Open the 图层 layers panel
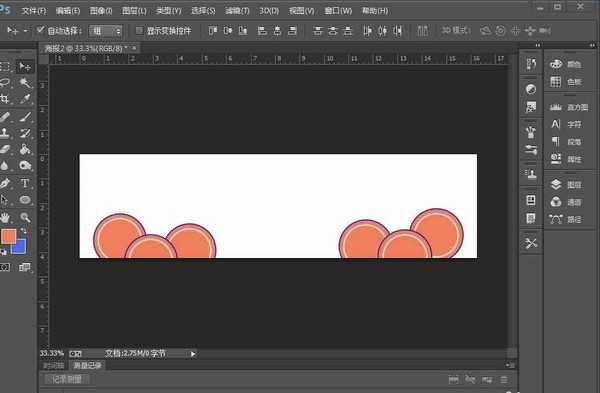This screenshot has height=393, width=600. 566,184
